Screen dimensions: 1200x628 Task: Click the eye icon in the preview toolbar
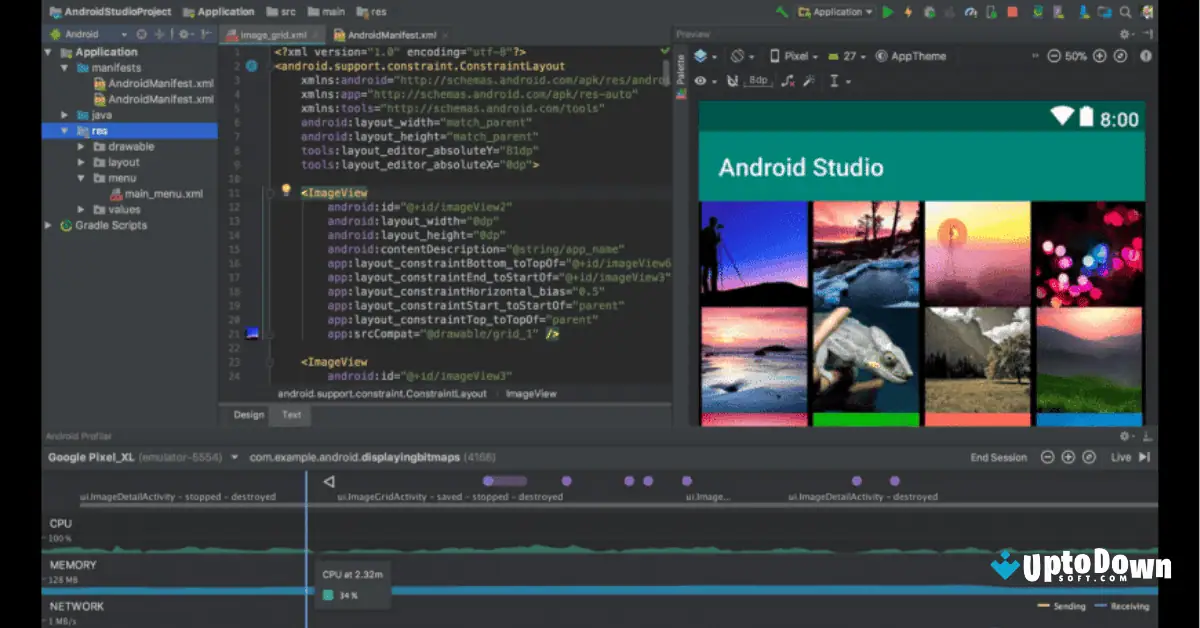click(x=700, y=81)
